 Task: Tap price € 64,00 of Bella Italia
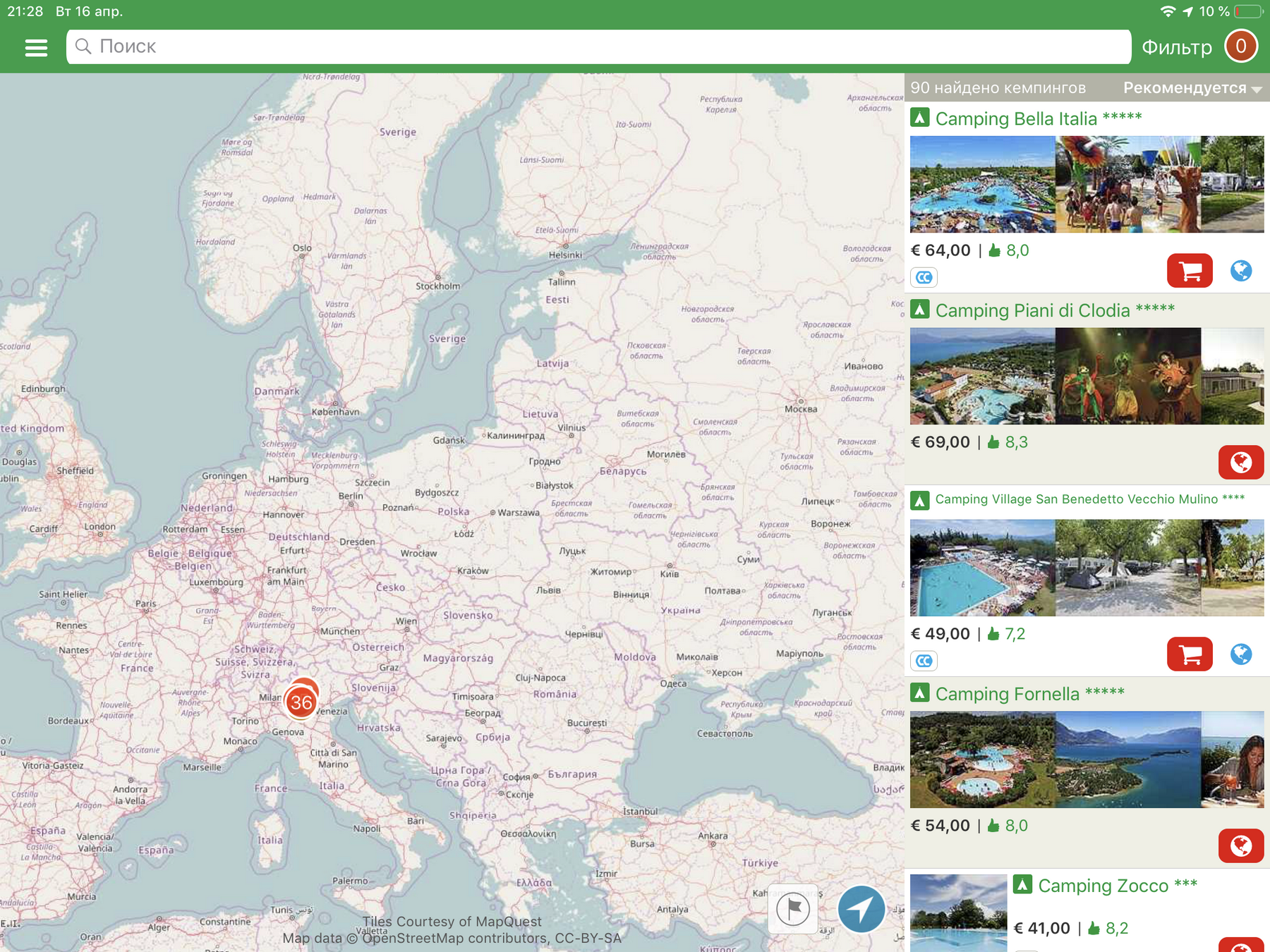(941, 250)
